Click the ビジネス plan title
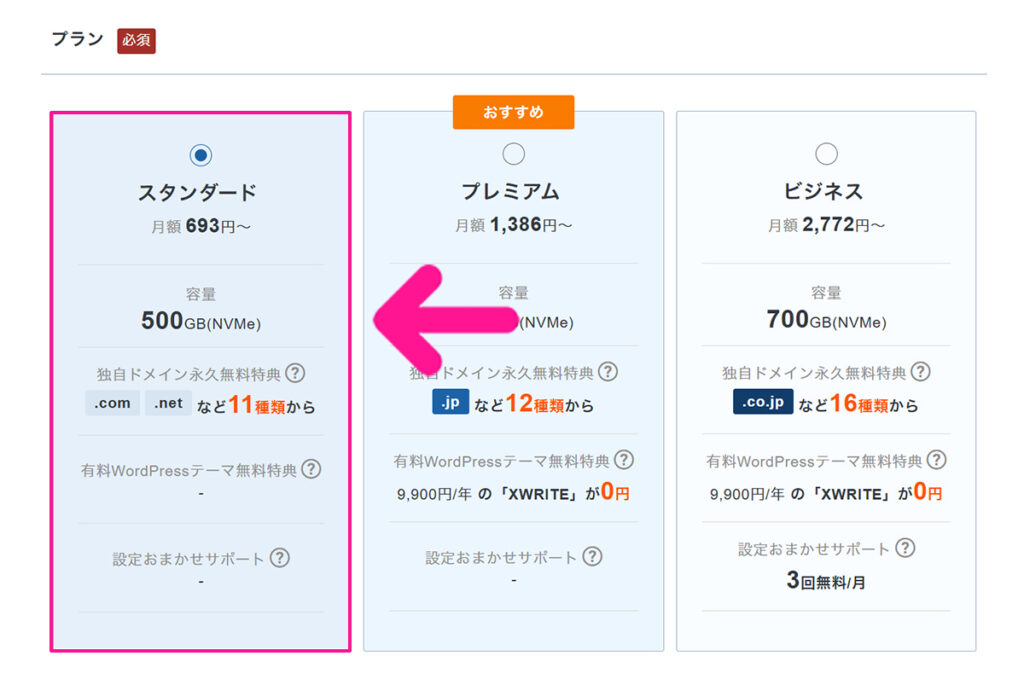The width and height of the screenshot is (1024, 685). pyautogui.click(x=826, y=192)
